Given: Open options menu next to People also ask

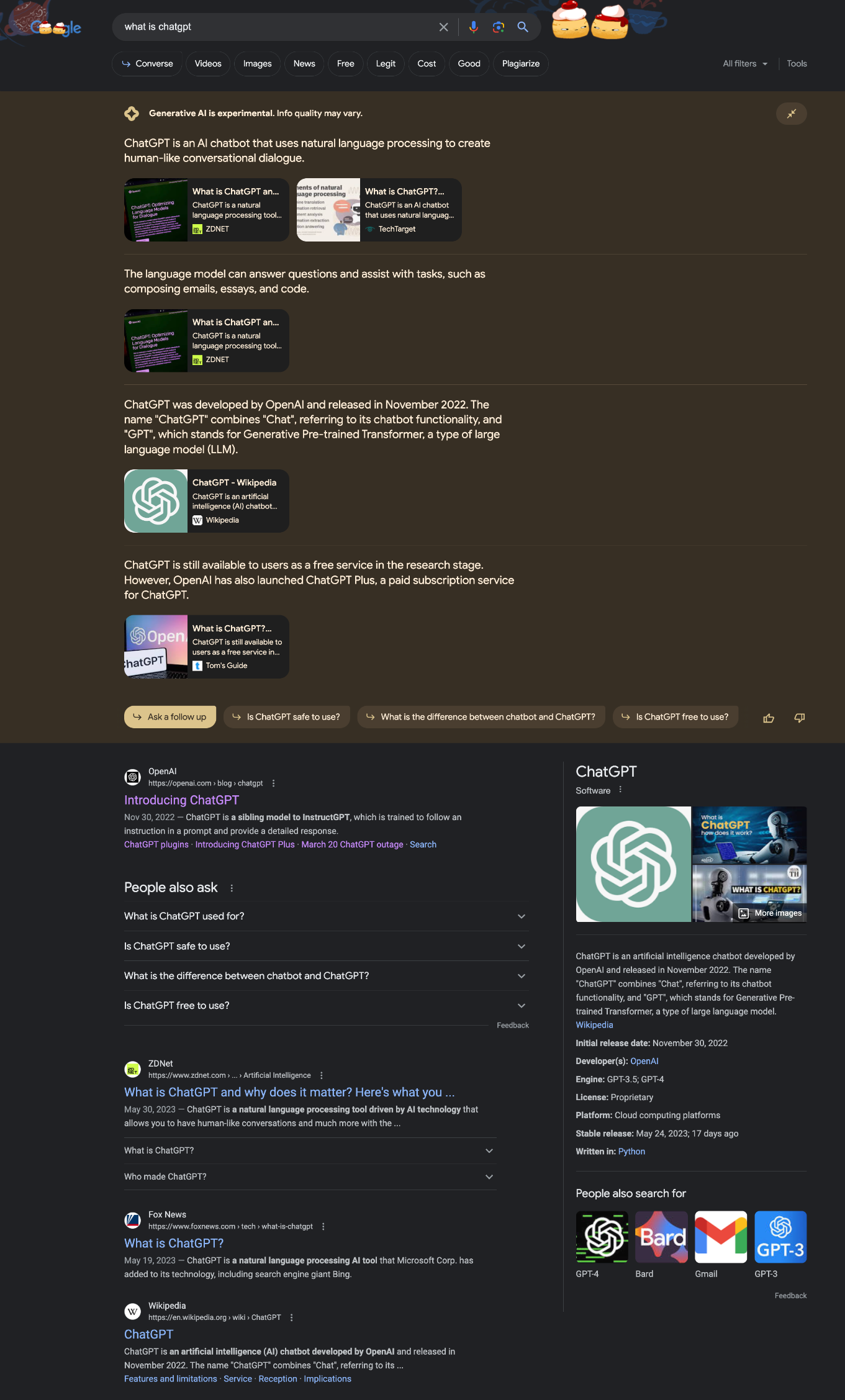Looking at the screenshot, I should 232,888.
